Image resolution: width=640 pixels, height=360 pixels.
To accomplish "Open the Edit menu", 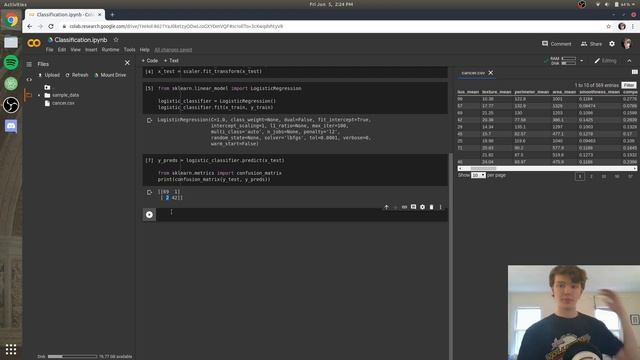I will [x=62, y=50].
